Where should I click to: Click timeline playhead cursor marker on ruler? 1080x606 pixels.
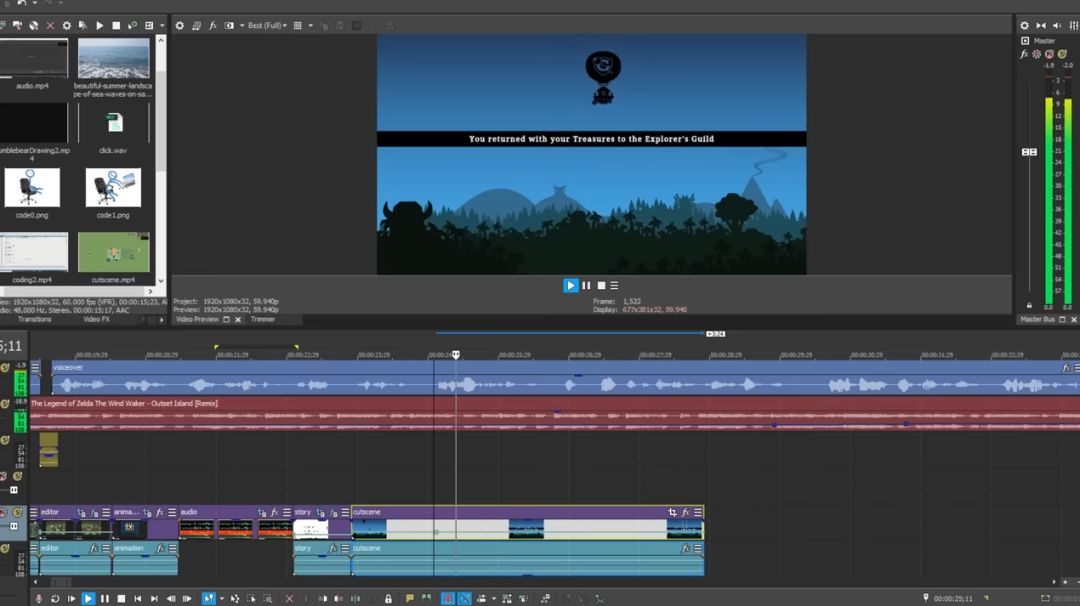point(455,355)
